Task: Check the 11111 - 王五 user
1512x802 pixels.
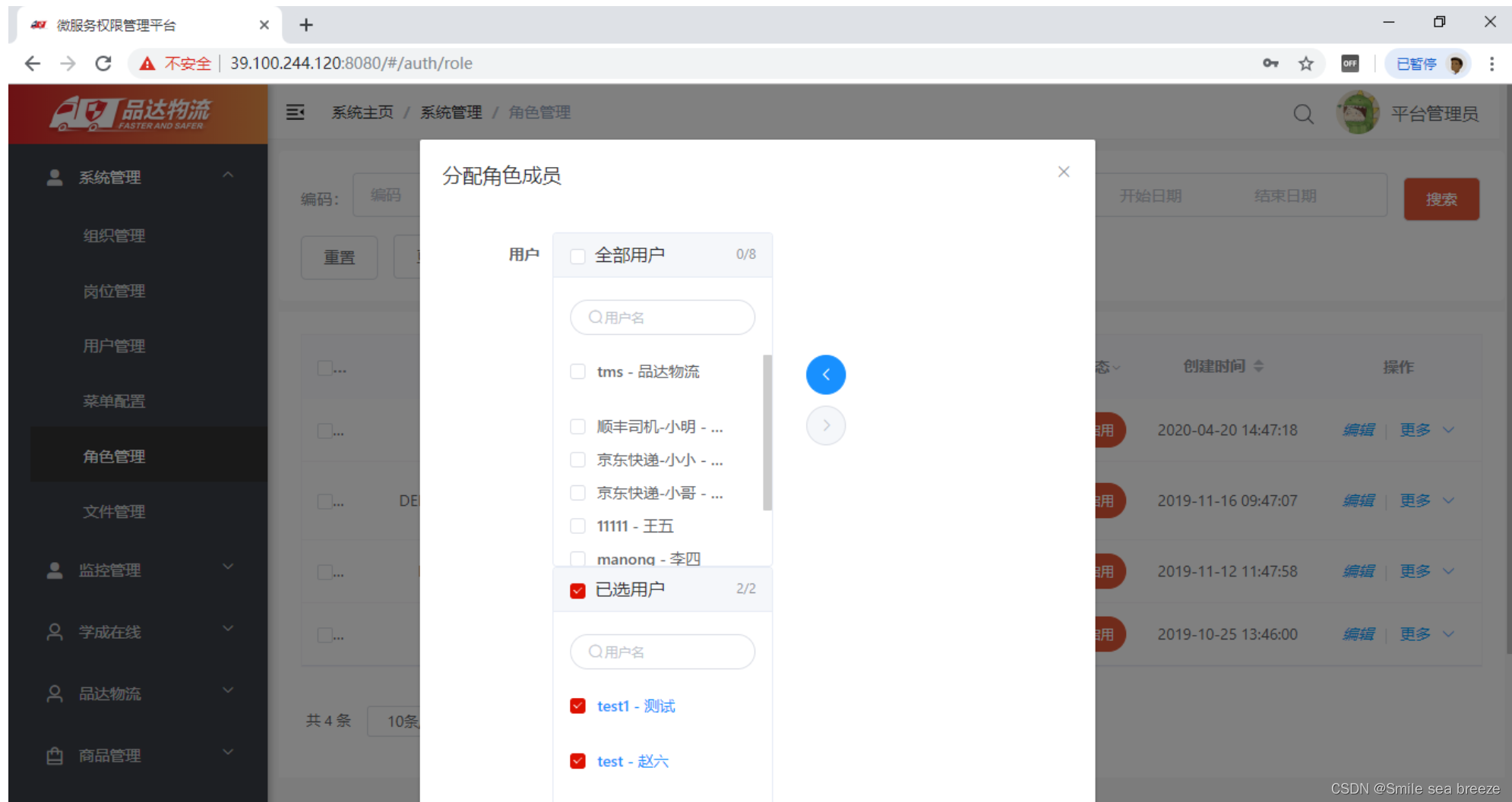Action: click(x=577, y=526)
